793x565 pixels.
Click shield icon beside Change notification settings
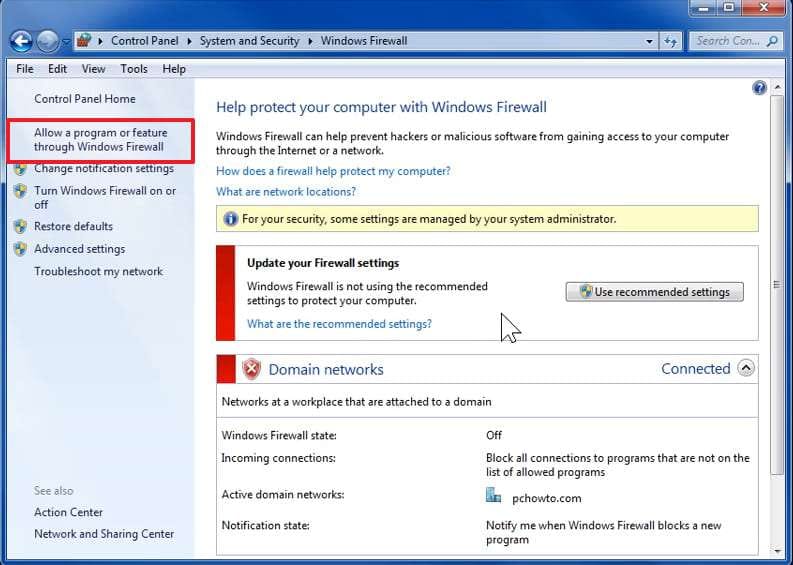20,168
